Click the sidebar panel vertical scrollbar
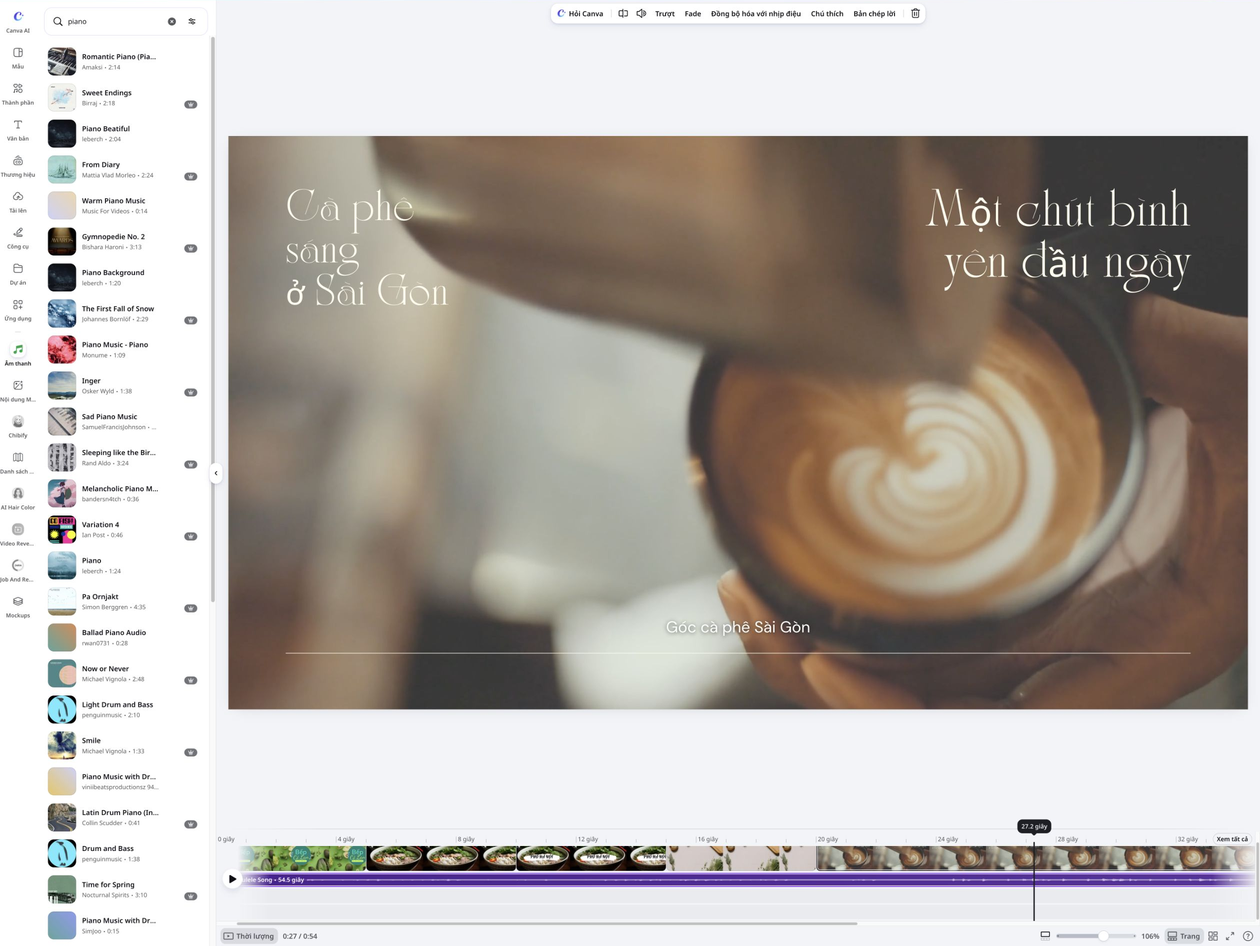This screenshot has width=1260, height=946. 212,320
